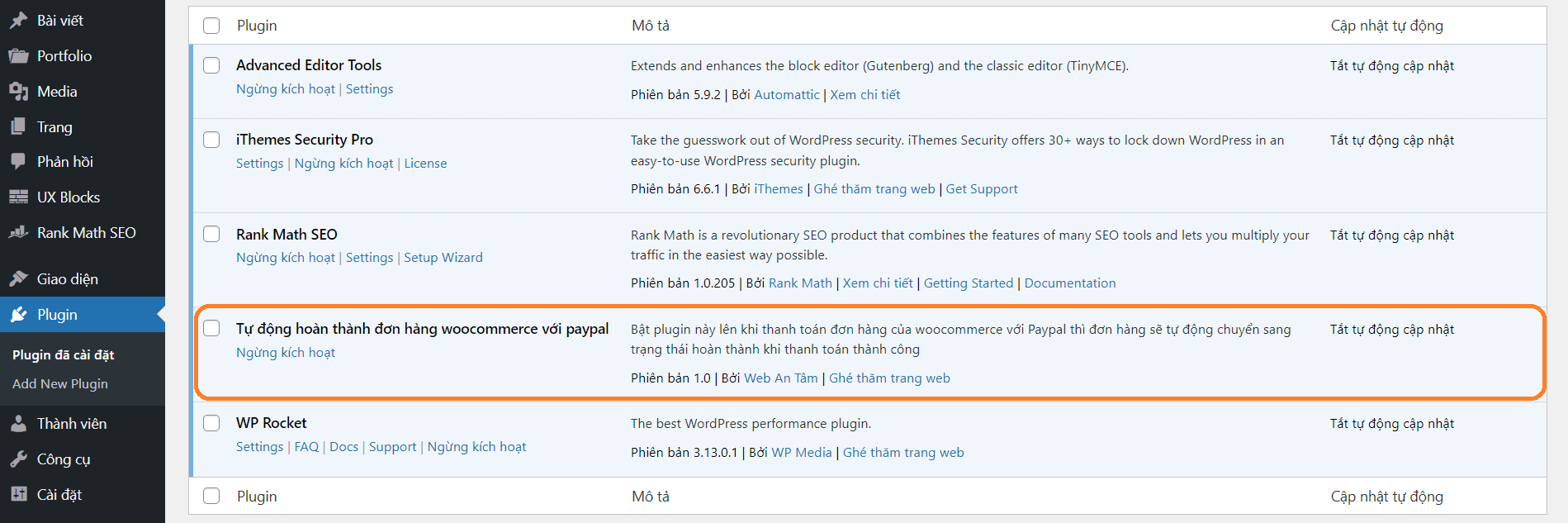Check the Tự động hoàn thành đơn hàng checkbox

pyautogui.click(x=211, y=328)
